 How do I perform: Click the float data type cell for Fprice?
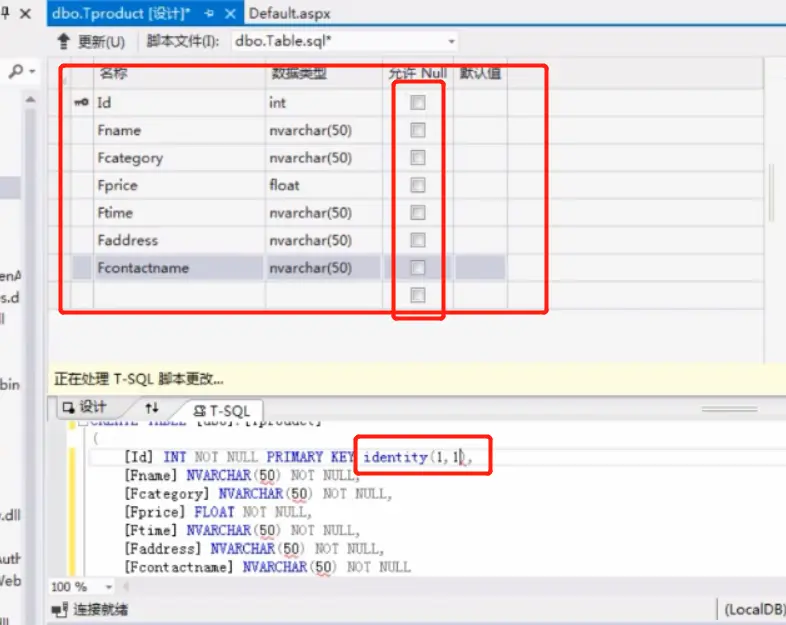pos(324,185)
